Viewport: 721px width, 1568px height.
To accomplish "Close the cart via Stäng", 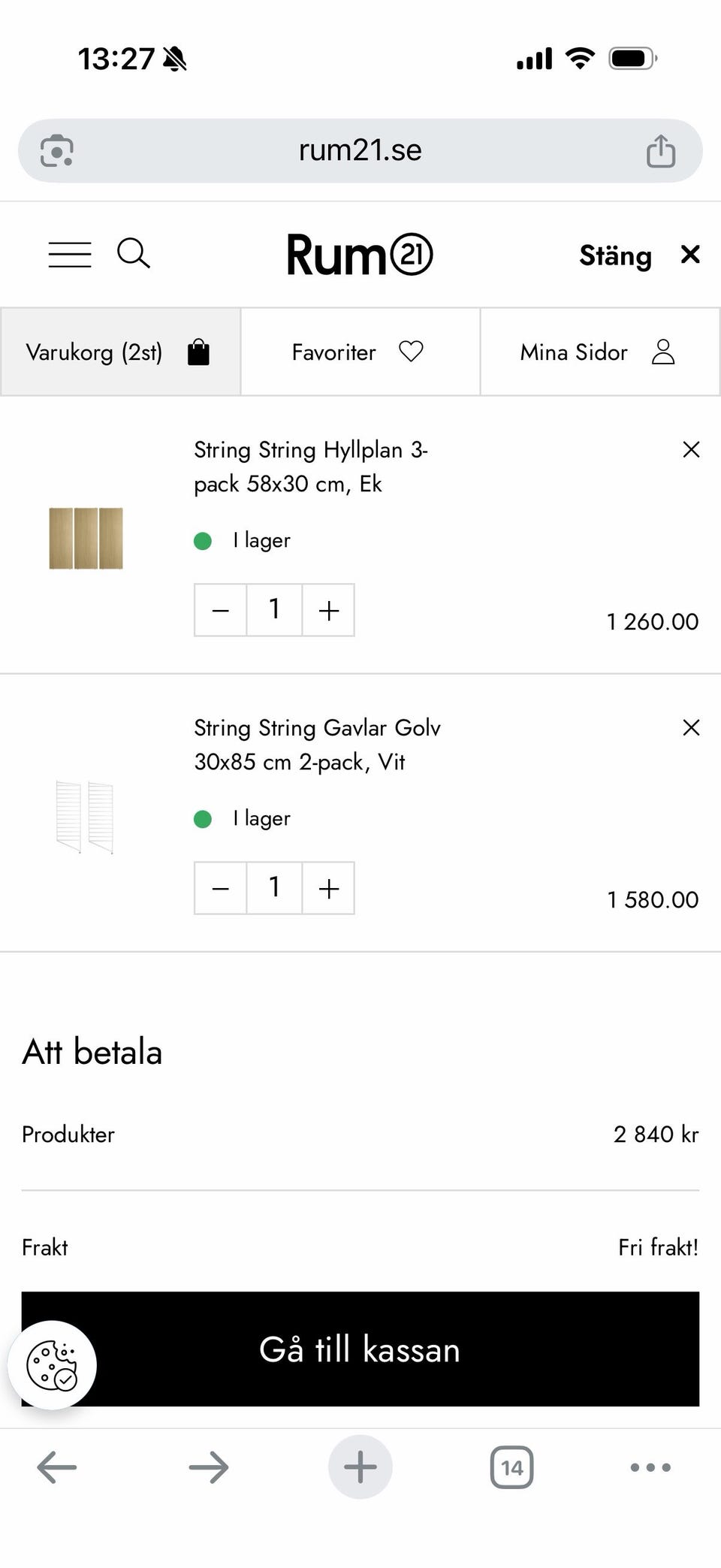I will pos(638,255).
